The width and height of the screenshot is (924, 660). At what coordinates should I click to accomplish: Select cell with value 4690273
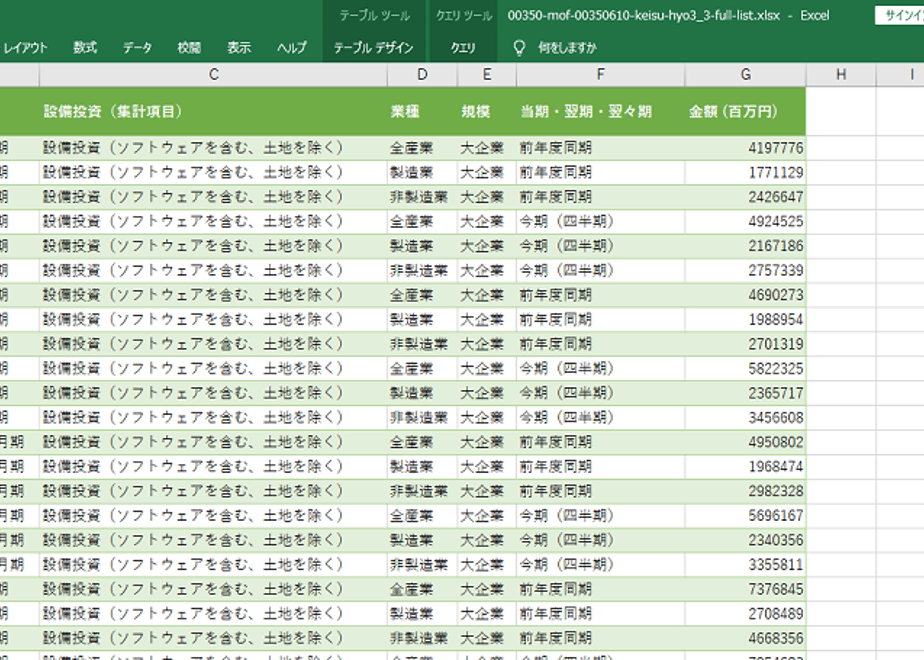(x=745, y=295)
